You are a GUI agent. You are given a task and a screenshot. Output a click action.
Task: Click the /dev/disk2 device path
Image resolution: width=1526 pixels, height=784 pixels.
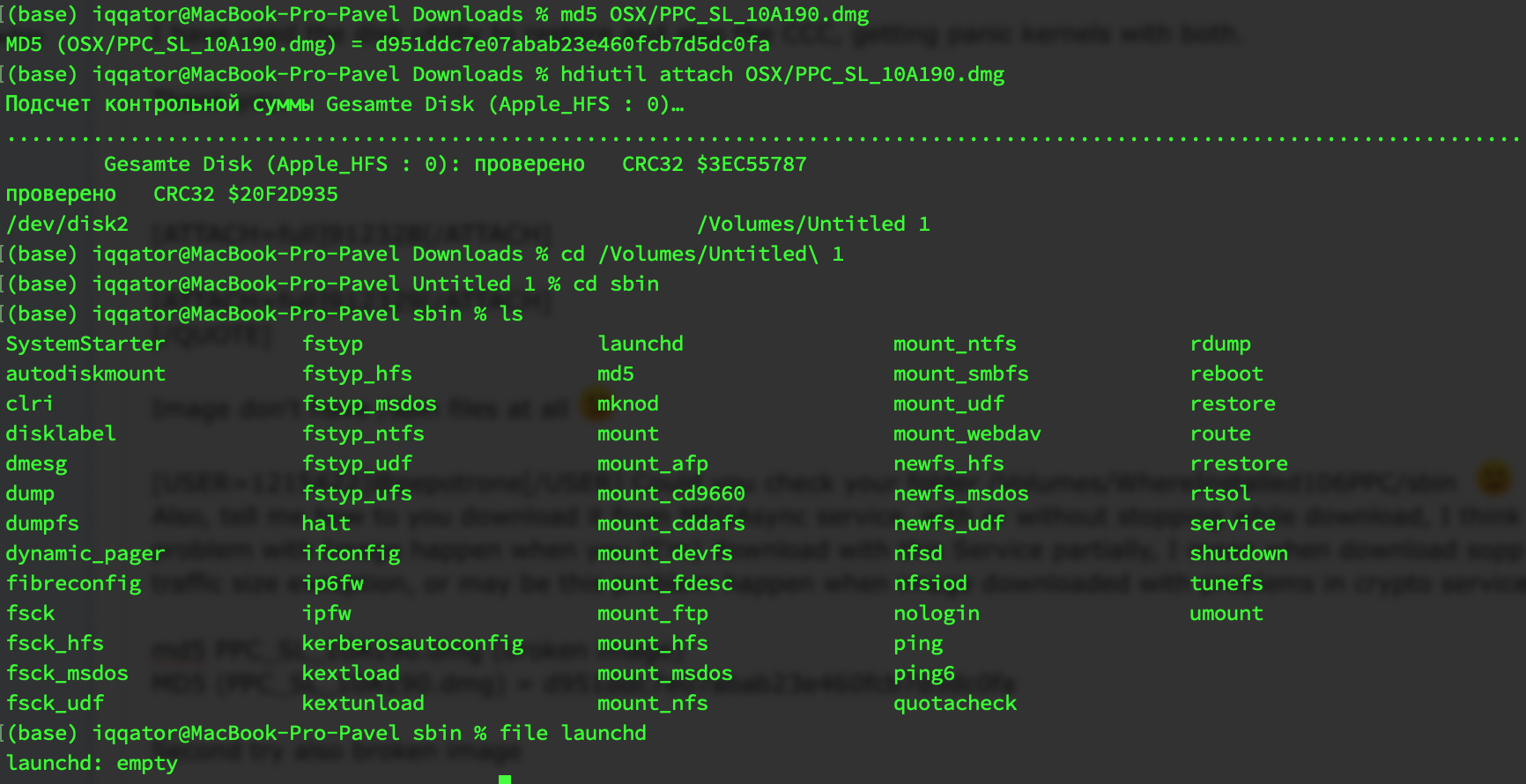pos(67,224)
